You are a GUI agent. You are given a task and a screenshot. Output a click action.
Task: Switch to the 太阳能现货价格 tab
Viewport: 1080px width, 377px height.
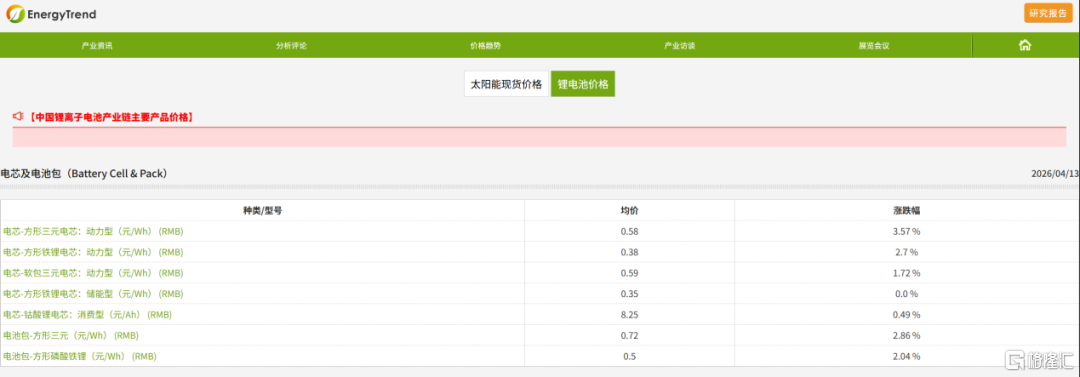click(x=506, y=84)
